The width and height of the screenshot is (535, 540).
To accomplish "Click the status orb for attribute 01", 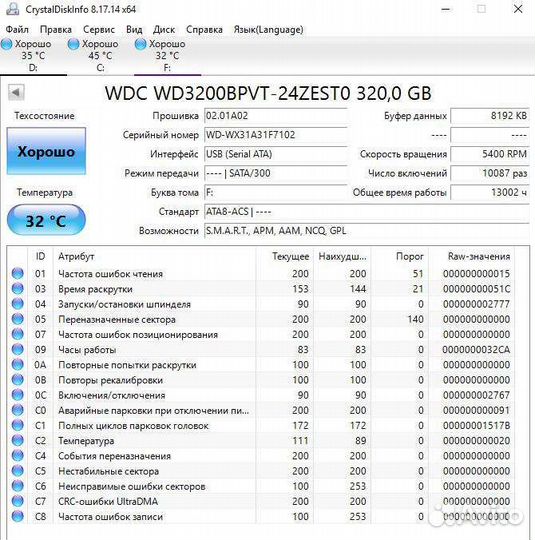I will point(18,273).
